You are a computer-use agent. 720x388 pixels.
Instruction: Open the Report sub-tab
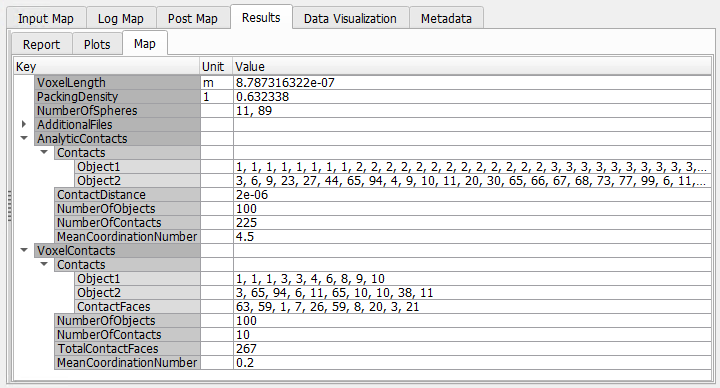point(41,44)
